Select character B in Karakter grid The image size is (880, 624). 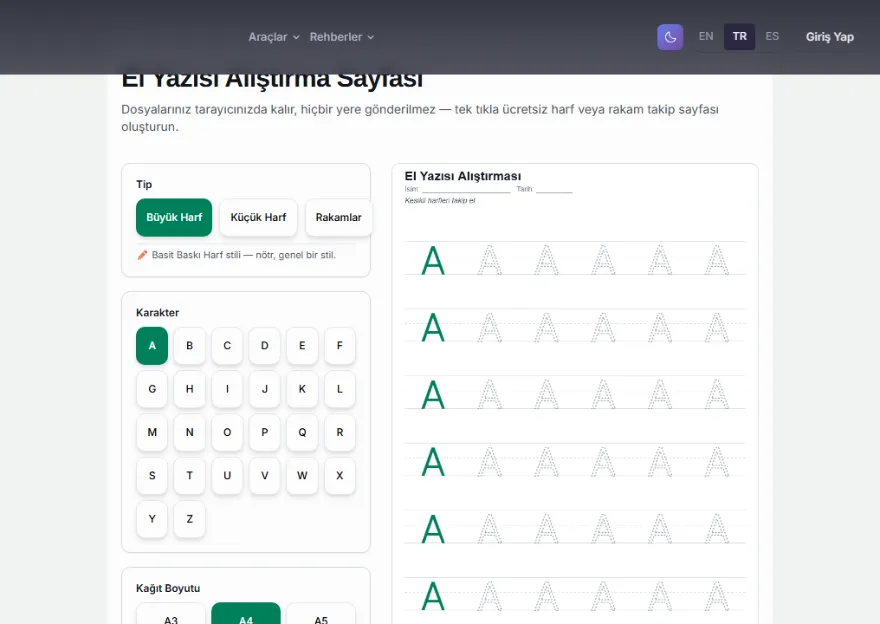[x=190, y=346]
